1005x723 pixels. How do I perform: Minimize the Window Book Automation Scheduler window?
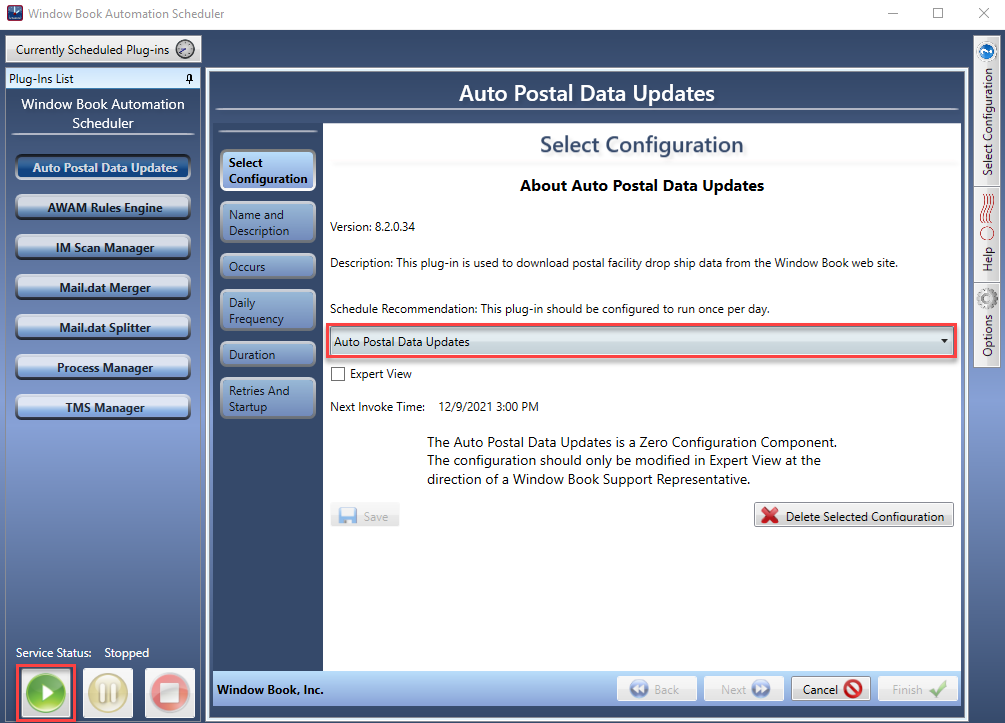(x=893, y=13)
